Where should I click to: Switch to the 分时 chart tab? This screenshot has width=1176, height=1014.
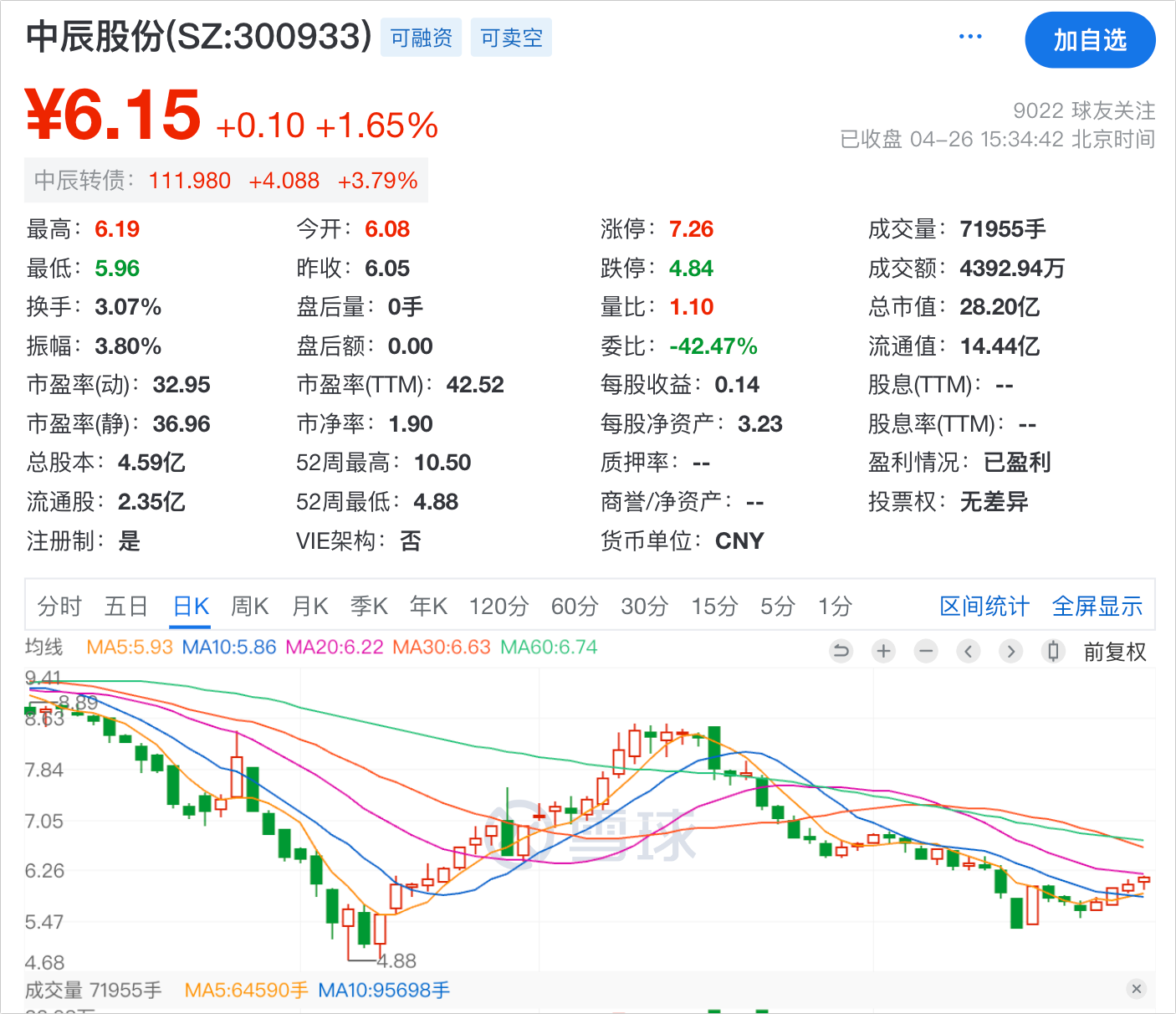[x=59, y=606]
